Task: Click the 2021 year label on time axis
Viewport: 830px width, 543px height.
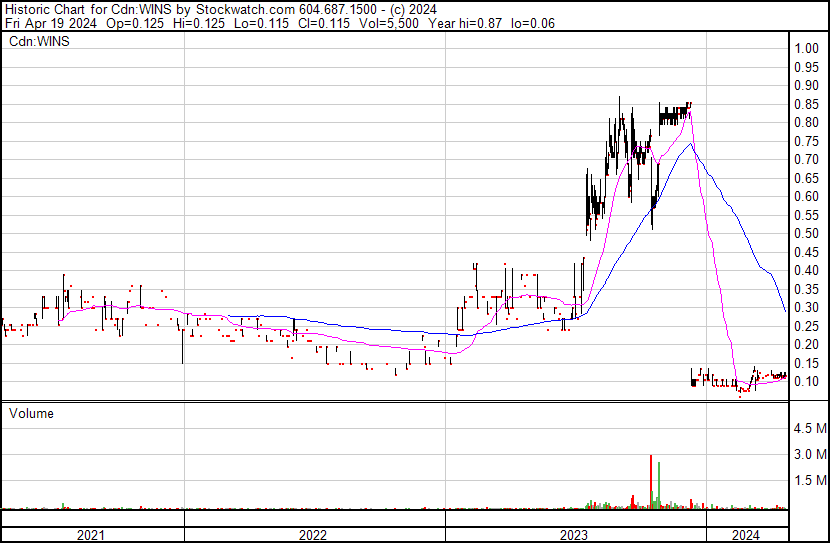Action: [x=91, y=535]
